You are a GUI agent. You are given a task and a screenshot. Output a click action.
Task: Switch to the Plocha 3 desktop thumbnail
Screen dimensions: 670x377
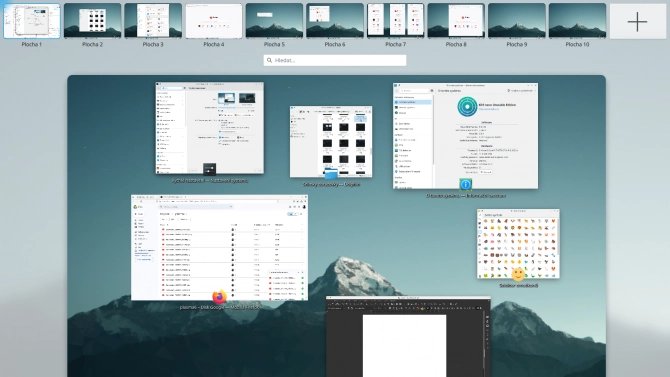click(x=153, y=21)
